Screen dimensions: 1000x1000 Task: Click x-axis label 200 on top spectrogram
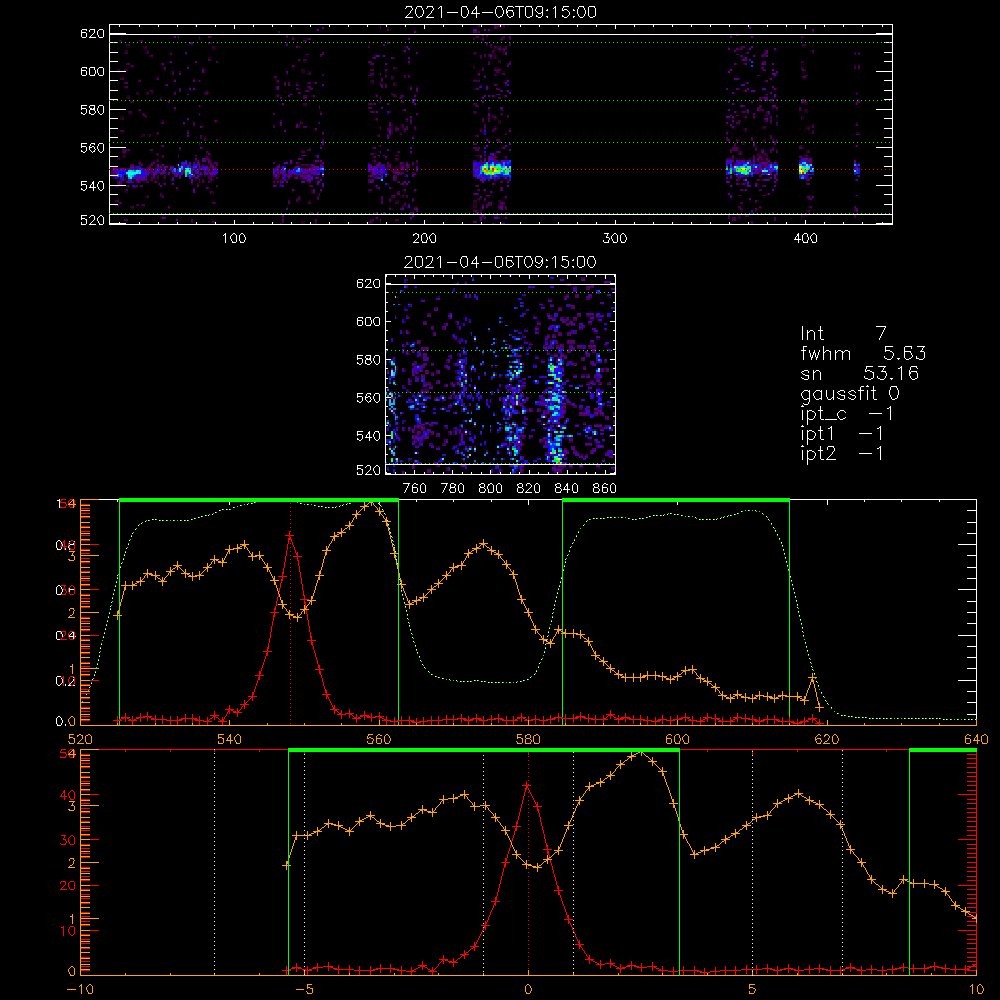pos(424,239)
